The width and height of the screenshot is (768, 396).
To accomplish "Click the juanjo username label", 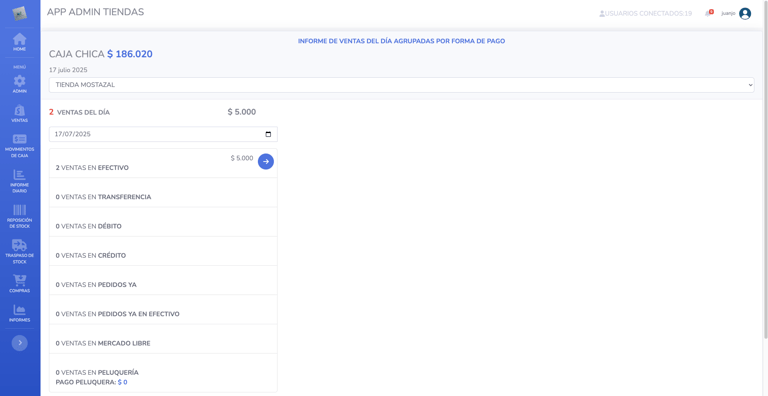I will pyautogui.click(x=728, y=14).
